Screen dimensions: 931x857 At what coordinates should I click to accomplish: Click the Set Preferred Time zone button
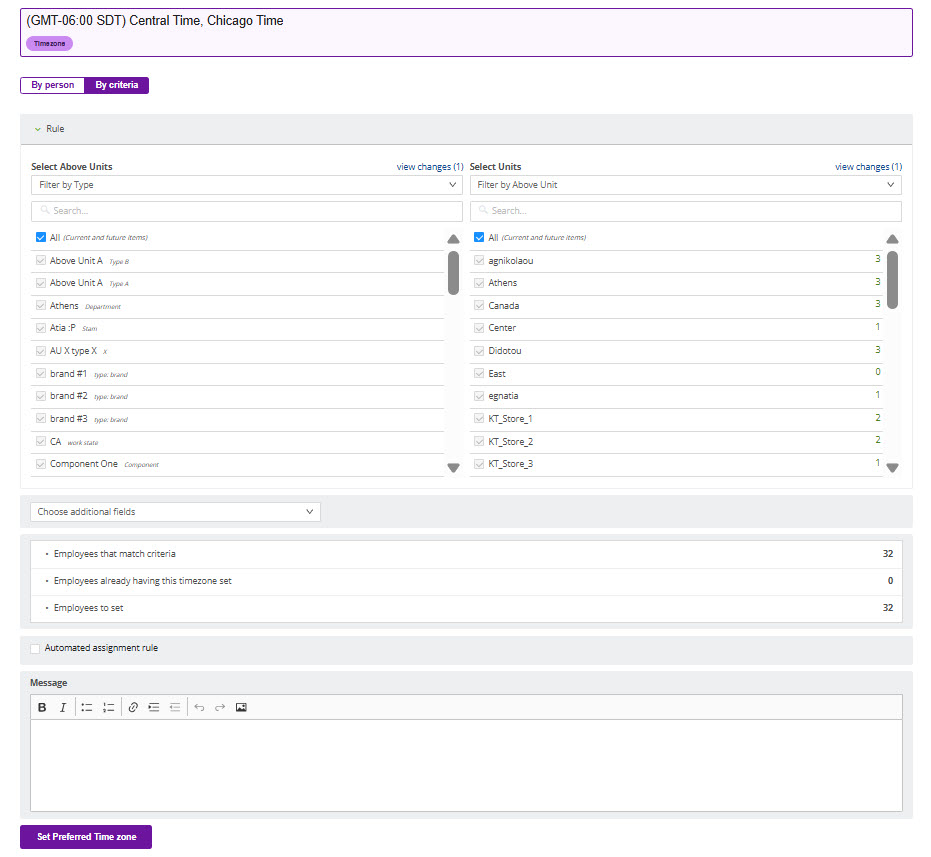[x=86, y=836]
